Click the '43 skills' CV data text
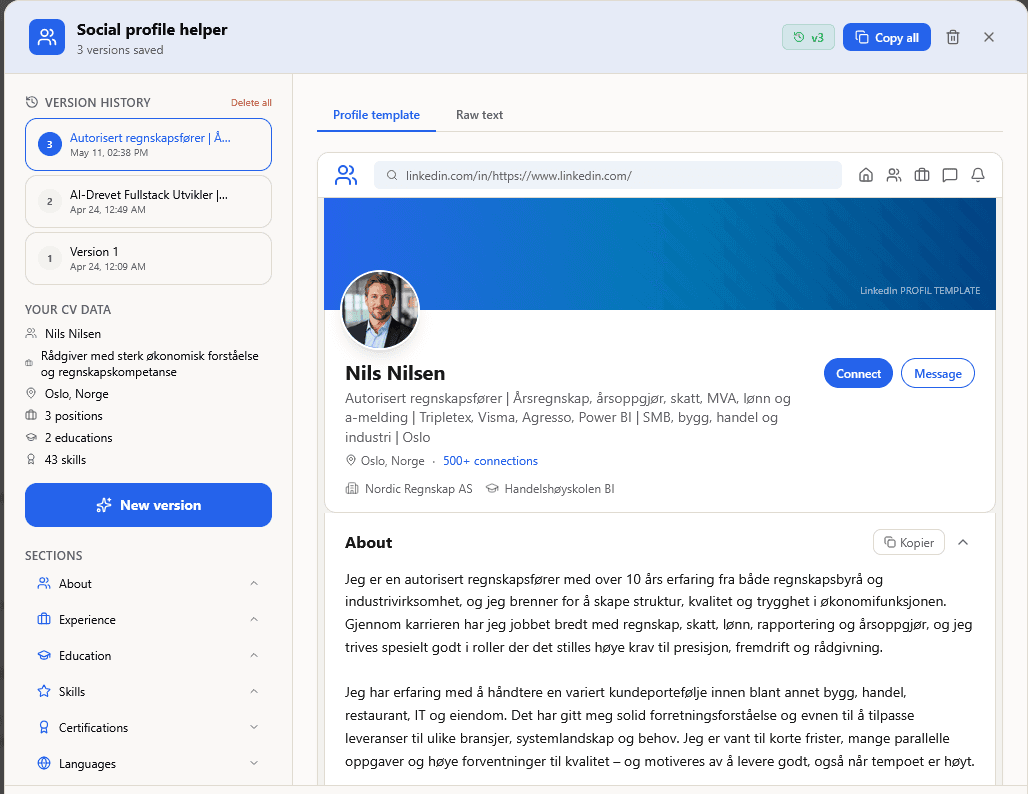Image resolution: width=1028 pixels, height=794 pixels. pyautogui.click(x=66, y=460)
